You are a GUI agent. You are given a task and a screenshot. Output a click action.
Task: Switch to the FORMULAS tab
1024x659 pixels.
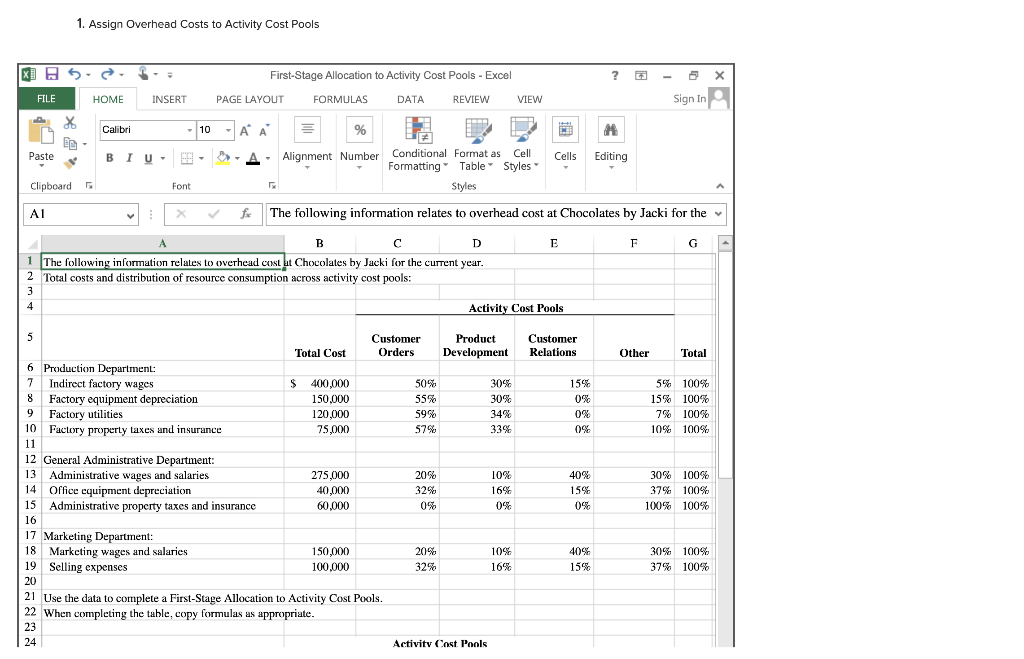coord(340,99)
